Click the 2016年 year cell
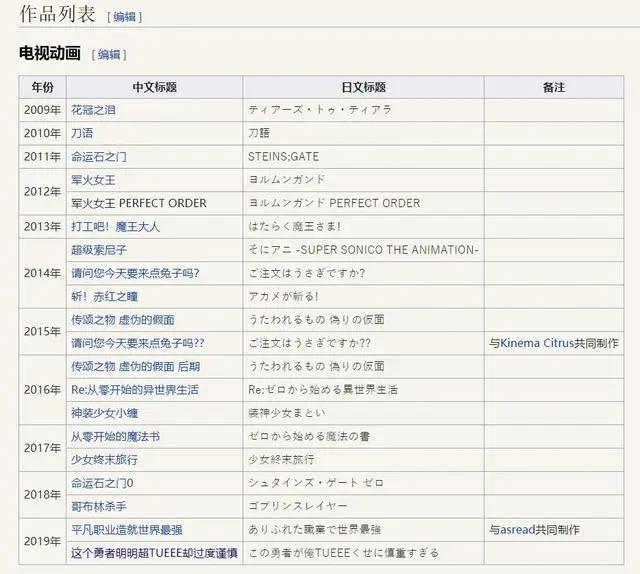 pos(42,390)
